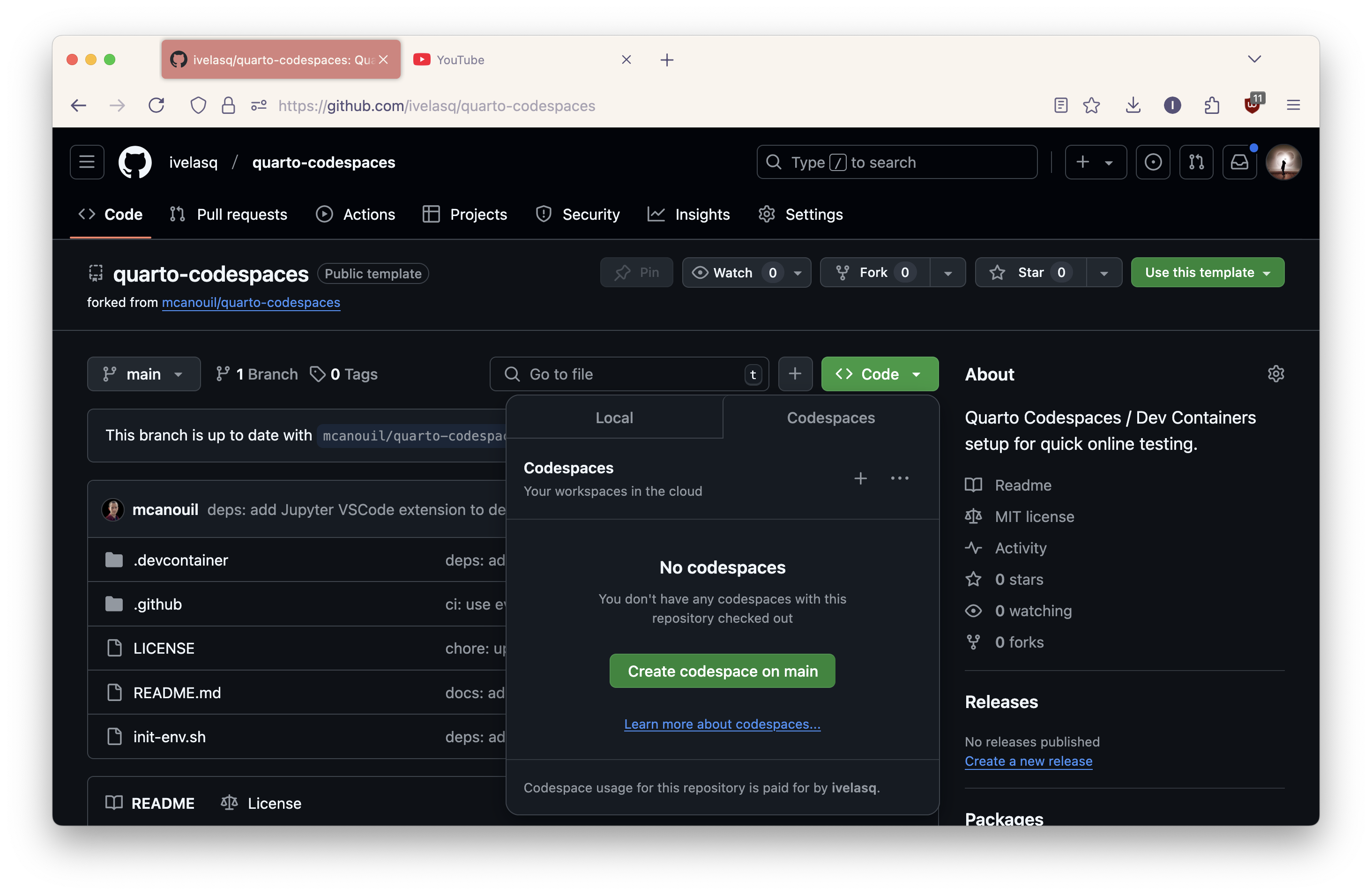This screenshot has width=1372, height=895.
Task: Click the Go to file search field
Action: (628, 374)
